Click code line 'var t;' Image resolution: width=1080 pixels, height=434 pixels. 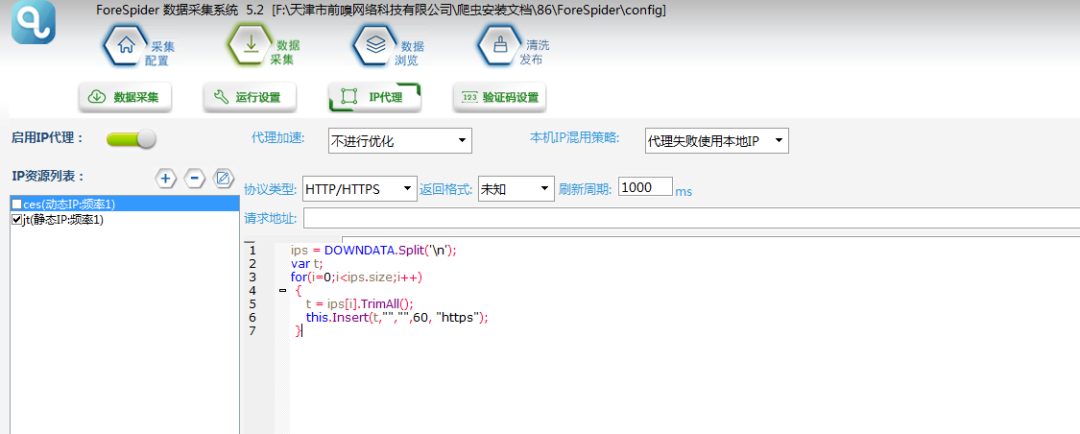[x=307, y=264]
